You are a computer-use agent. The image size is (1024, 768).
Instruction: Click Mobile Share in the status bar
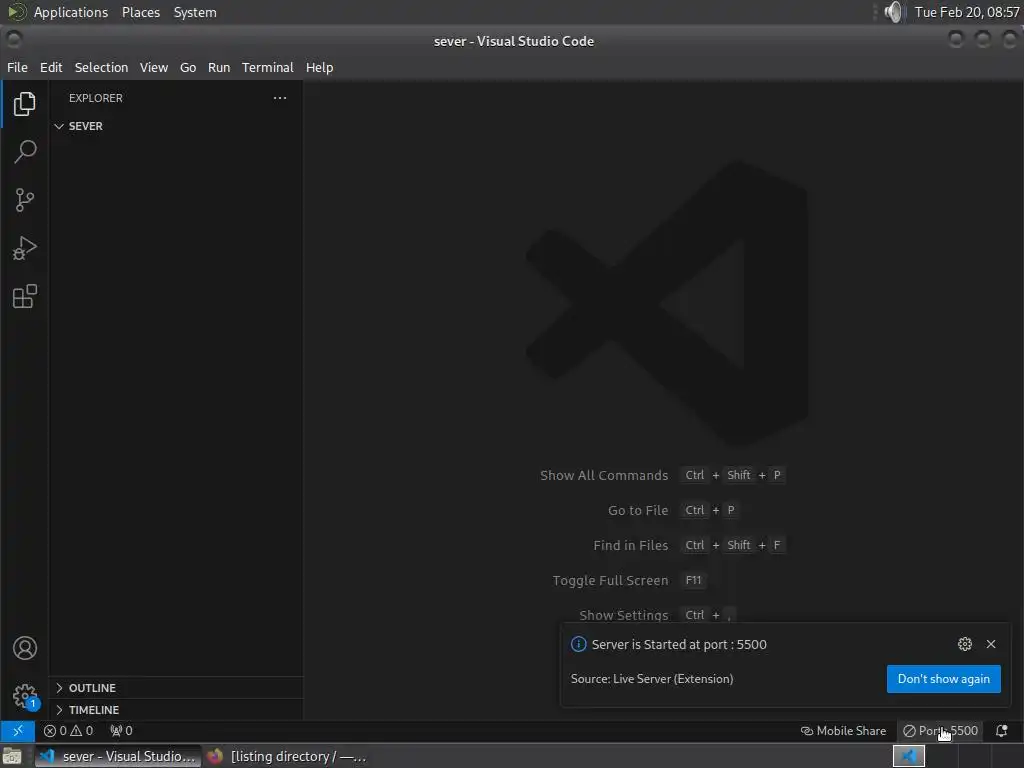coord(843,731)
